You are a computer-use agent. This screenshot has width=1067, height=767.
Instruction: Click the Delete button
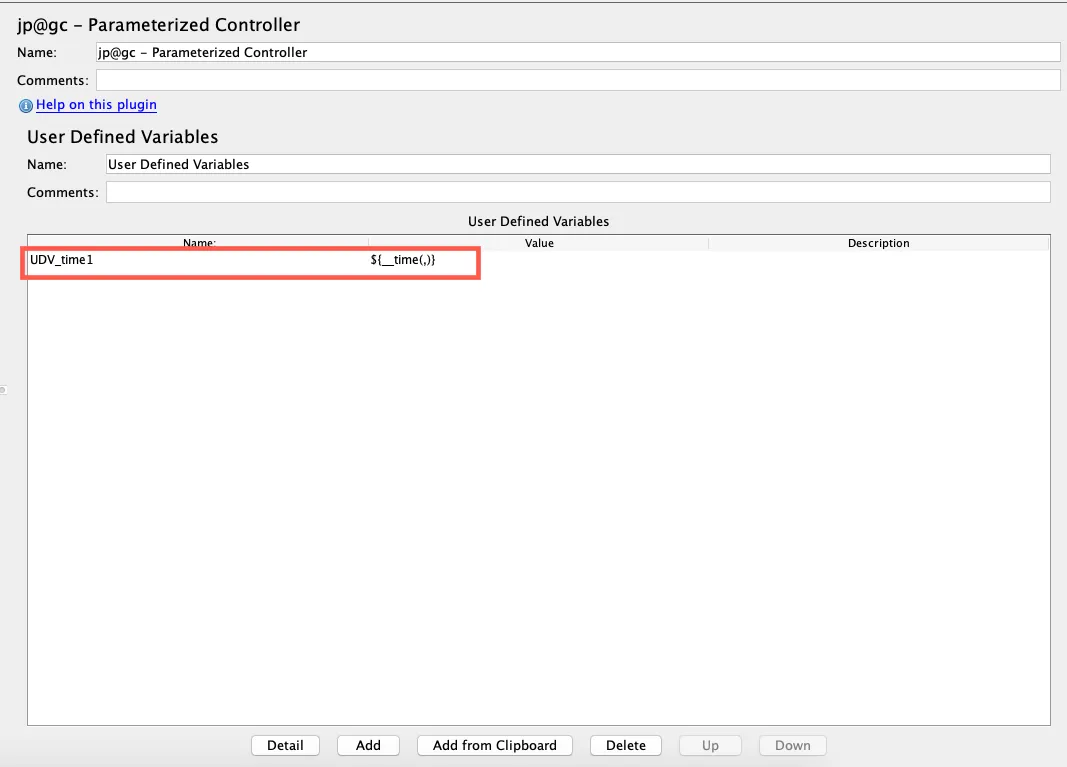(x=625, y=745)
